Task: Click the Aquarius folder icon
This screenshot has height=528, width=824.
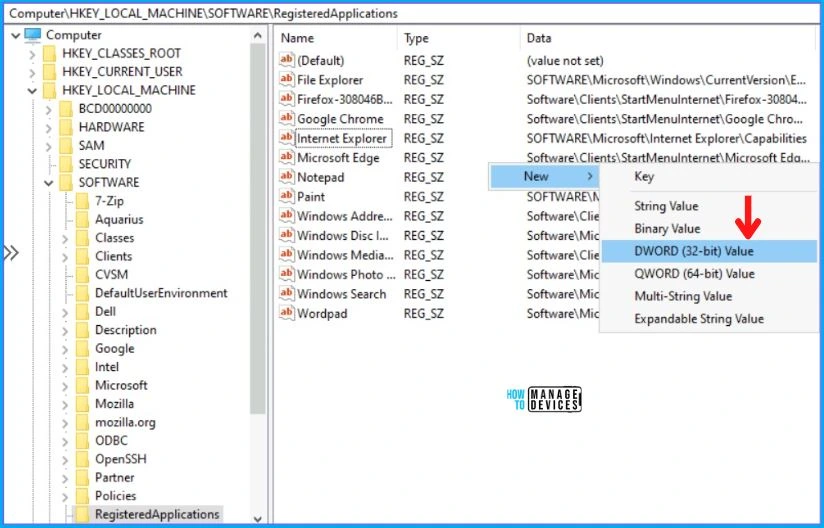Action: tap(83, 220)
